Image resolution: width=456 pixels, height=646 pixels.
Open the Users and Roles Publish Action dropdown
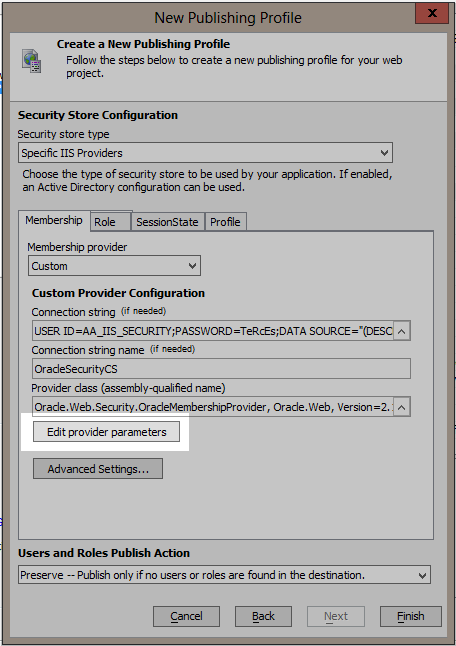point(224,575)
